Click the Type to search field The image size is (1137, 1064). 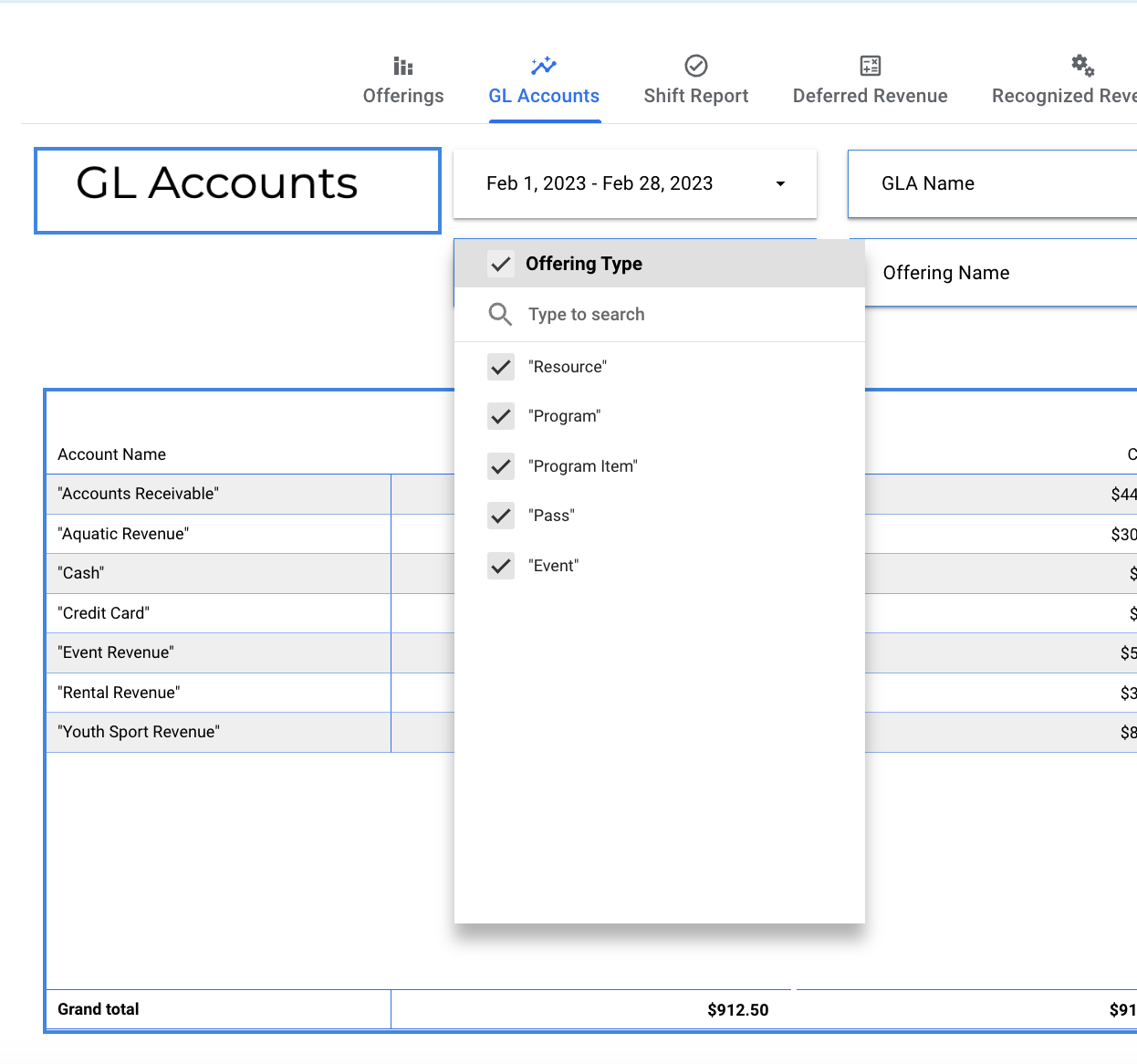click(x=660, y=315)
